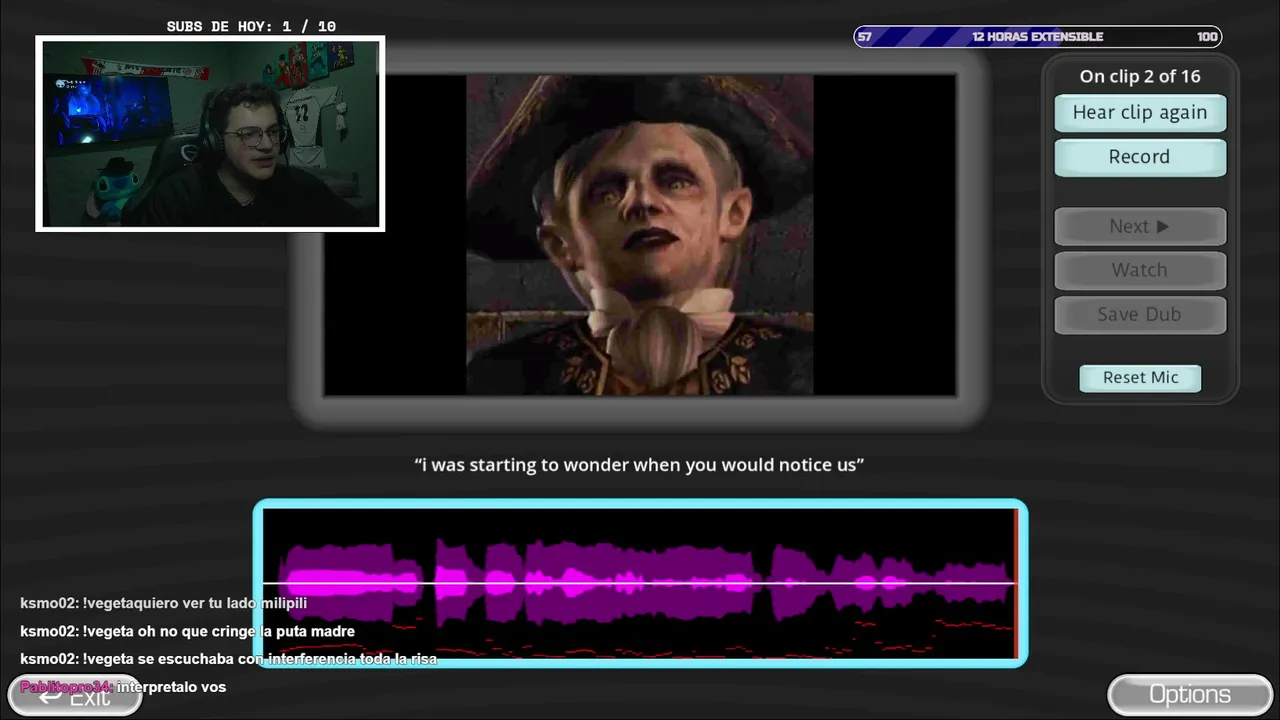
Task: Click the Watch button
Action: point(1140,270)
